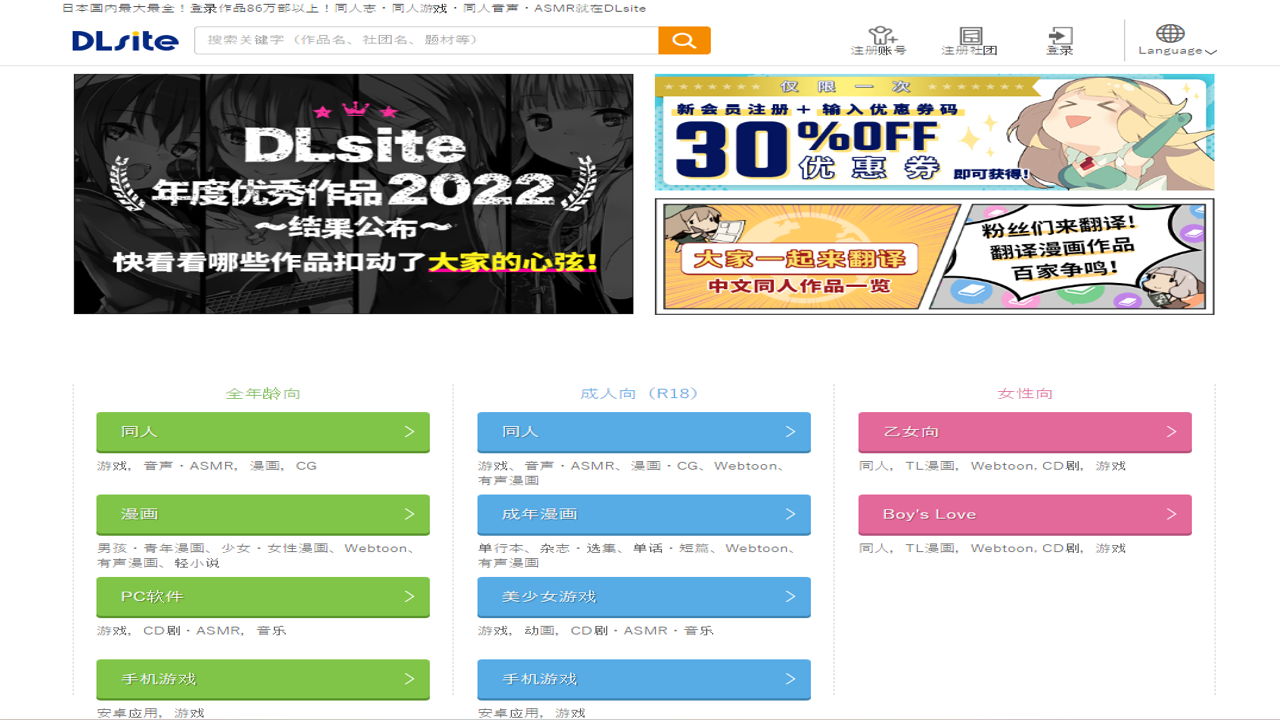This screenshot has height=720, width=1280.
Task: Click the arrow on Boy's Love button
Action: (x=1171, y=513)
